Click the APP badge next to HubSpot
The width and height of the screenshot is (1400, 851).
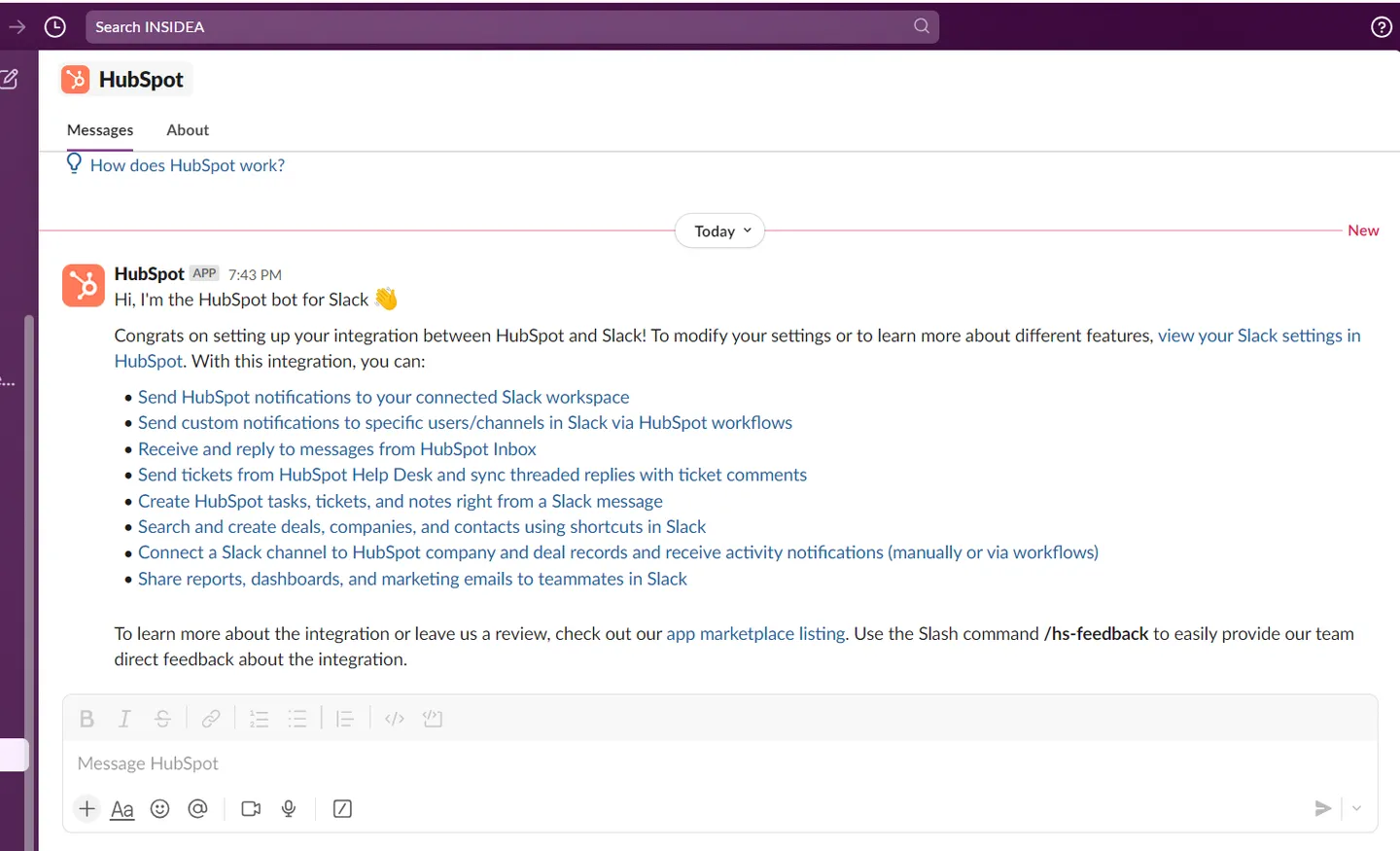(204, 273)
